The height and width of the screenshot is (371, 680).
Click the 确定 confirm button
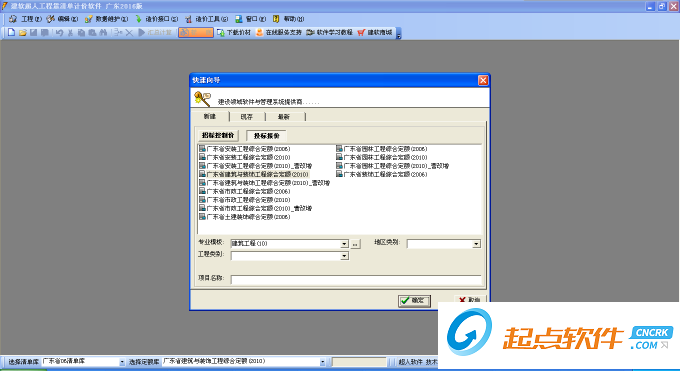414,300
